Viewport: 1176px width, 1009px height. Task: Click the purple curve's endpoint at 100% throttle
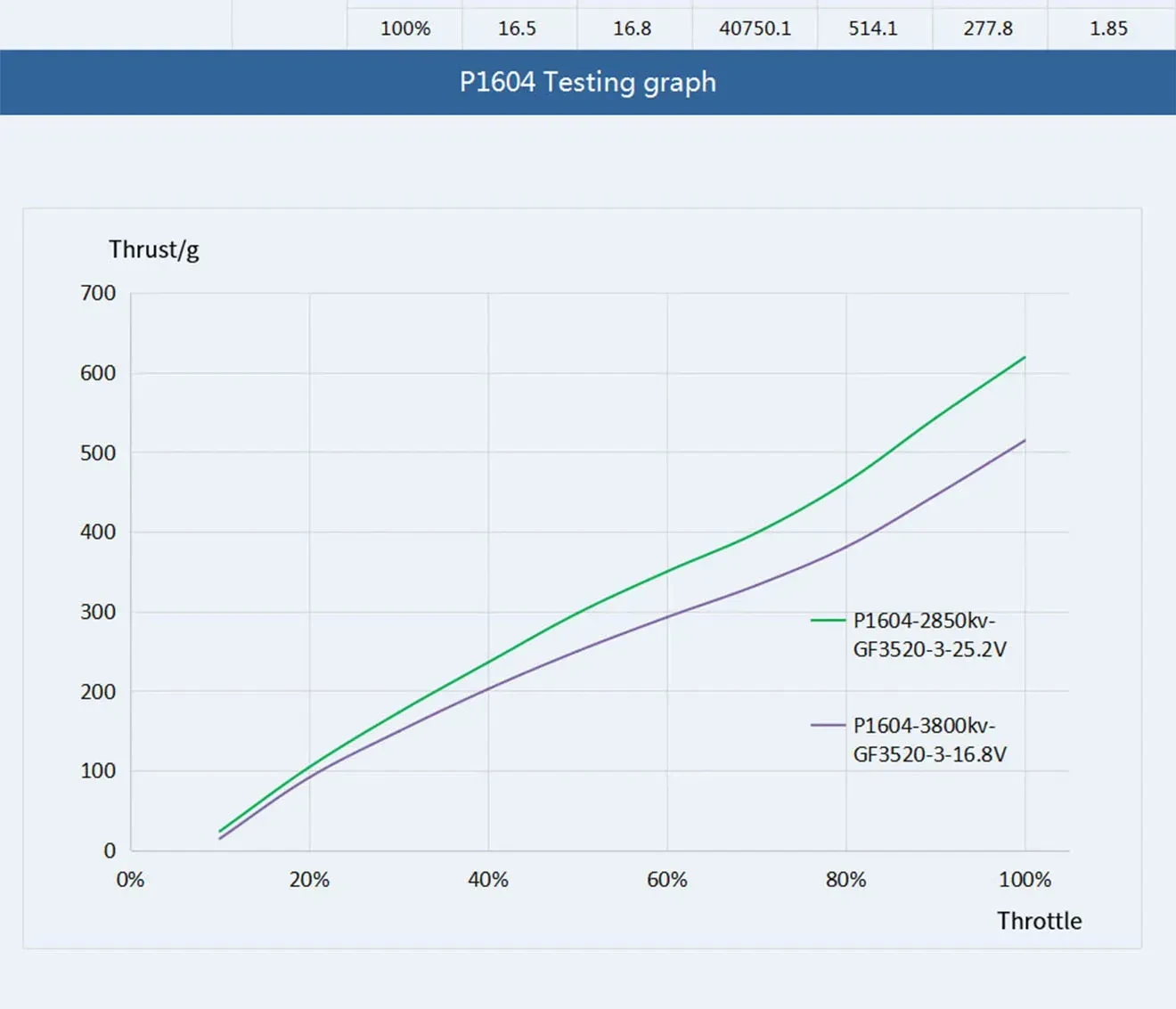1025,441
